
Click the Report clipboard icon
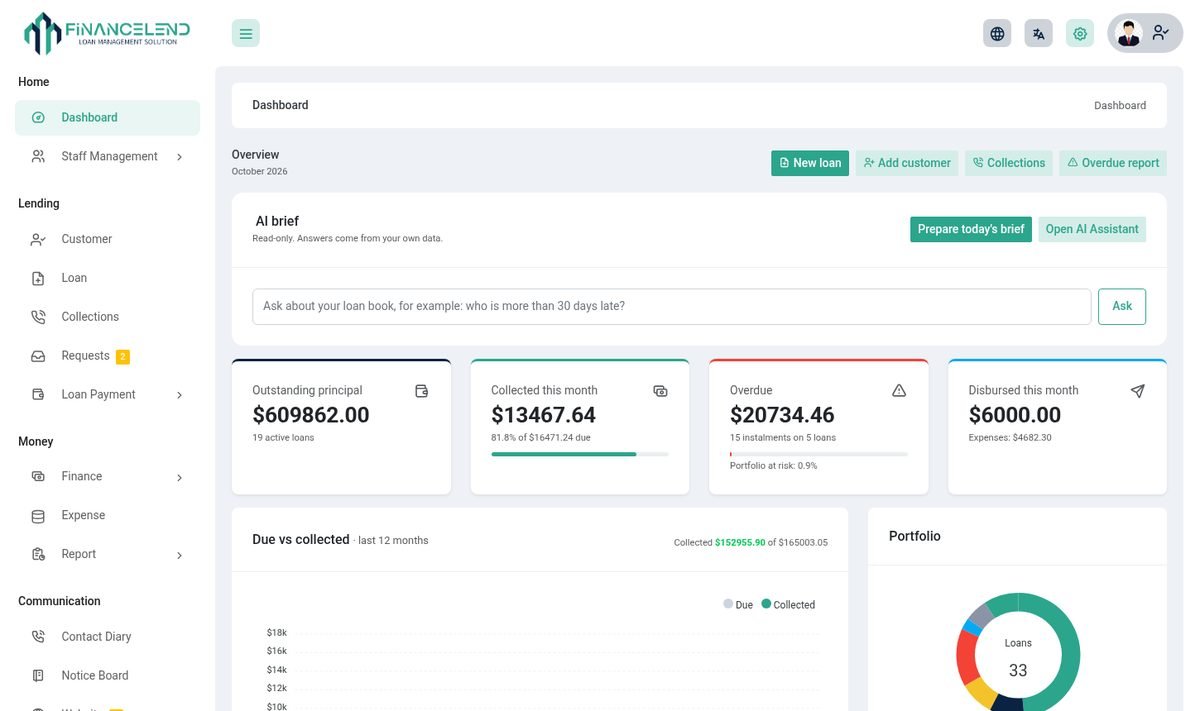pos(38,554)
